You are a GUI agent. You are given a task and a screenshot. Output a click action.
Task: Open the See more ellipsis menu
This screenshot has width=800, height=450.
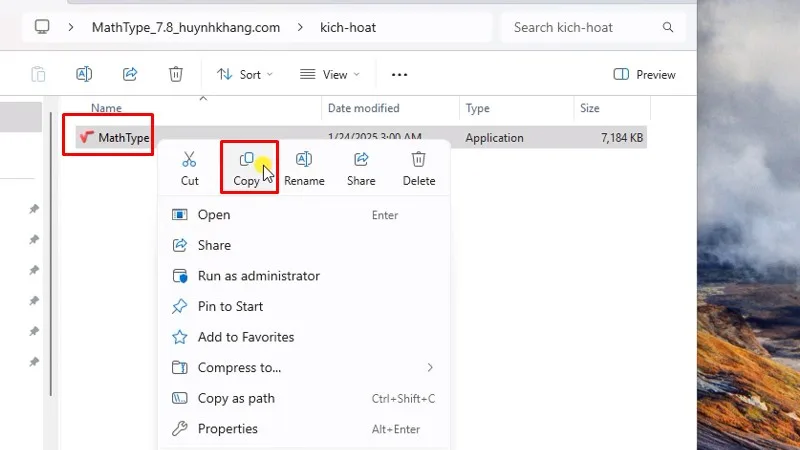point(399,74)
